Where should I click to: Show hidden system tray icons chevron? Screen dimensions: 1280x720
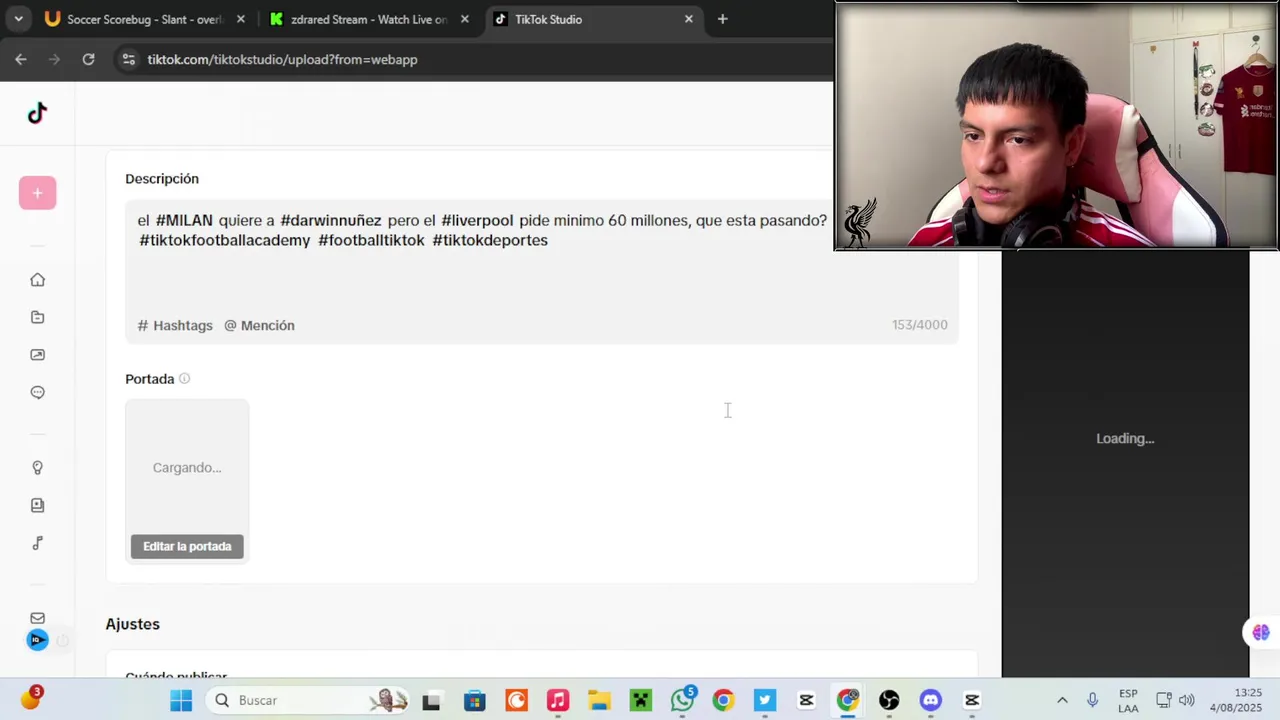click(x=1062, y=700)
